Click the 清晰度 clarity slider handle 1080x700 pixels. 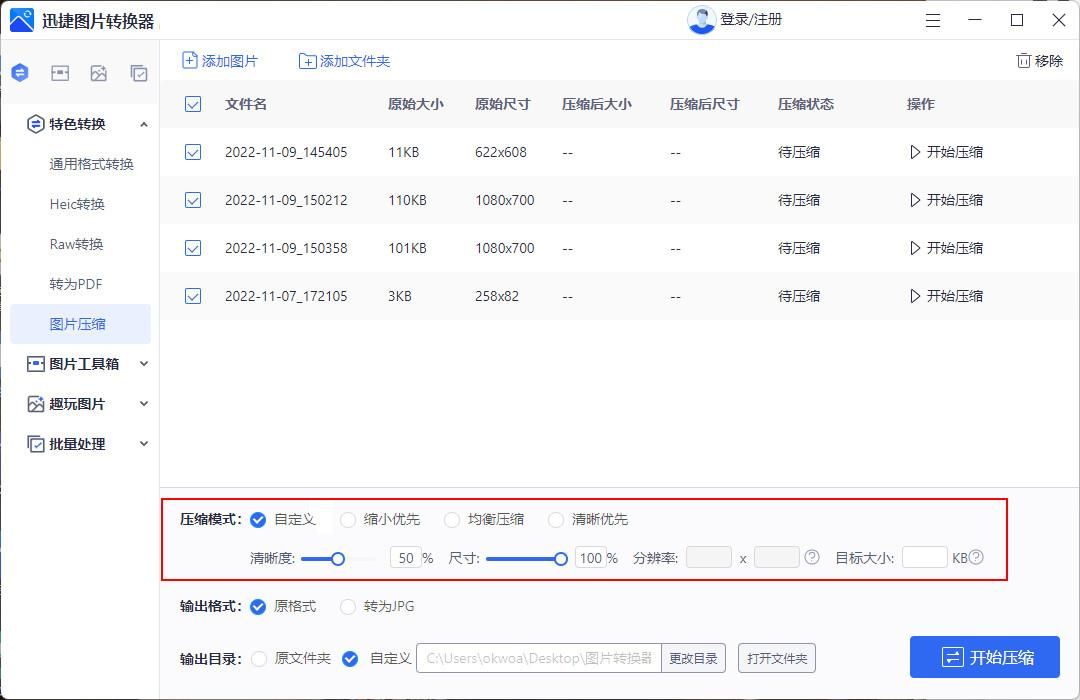(x=337, y=560)
